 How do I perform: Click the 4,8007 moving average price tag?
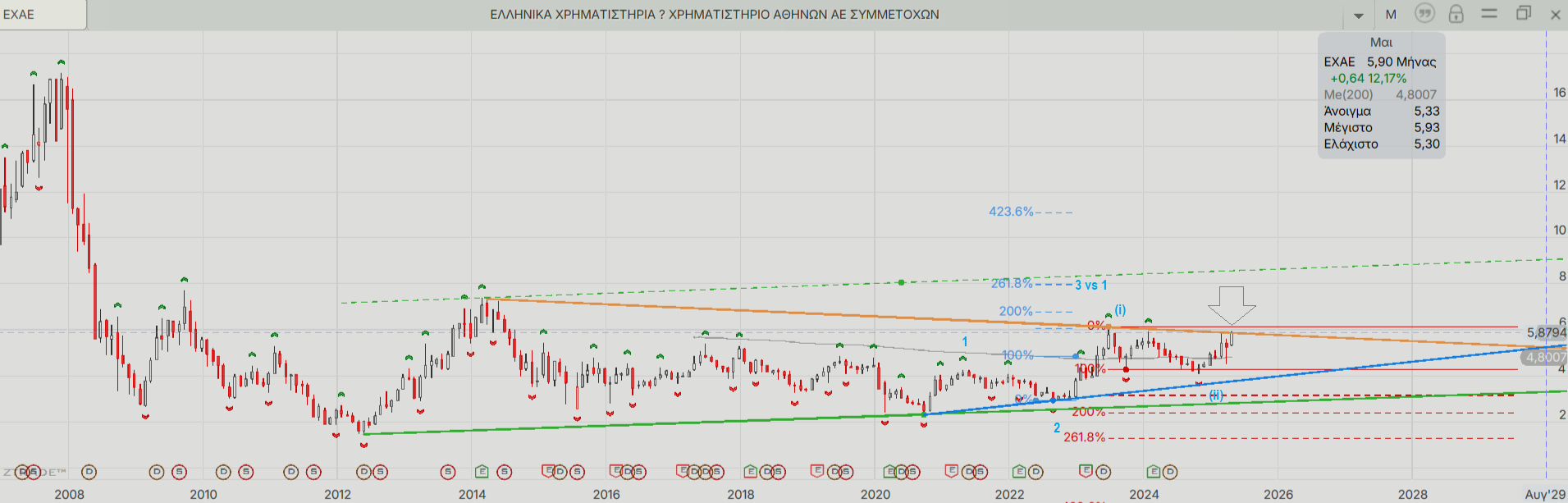(1545, 357)
